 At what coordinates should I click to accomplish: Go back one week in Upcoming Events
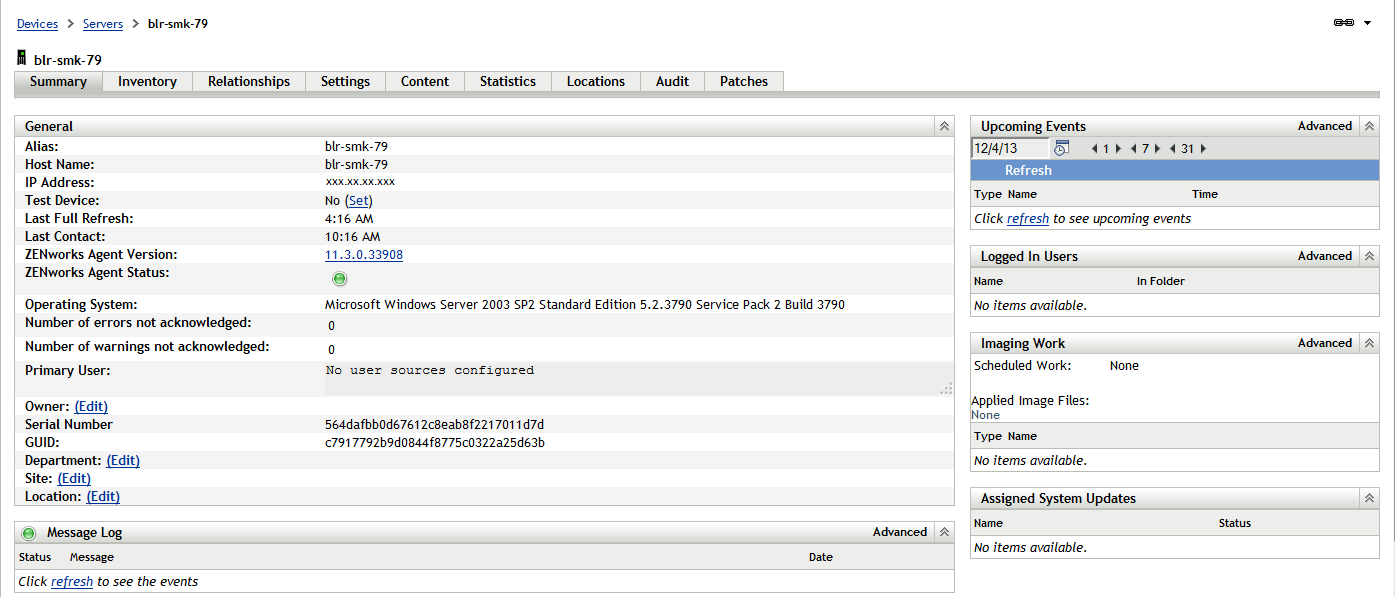(x=1133, y=147)
